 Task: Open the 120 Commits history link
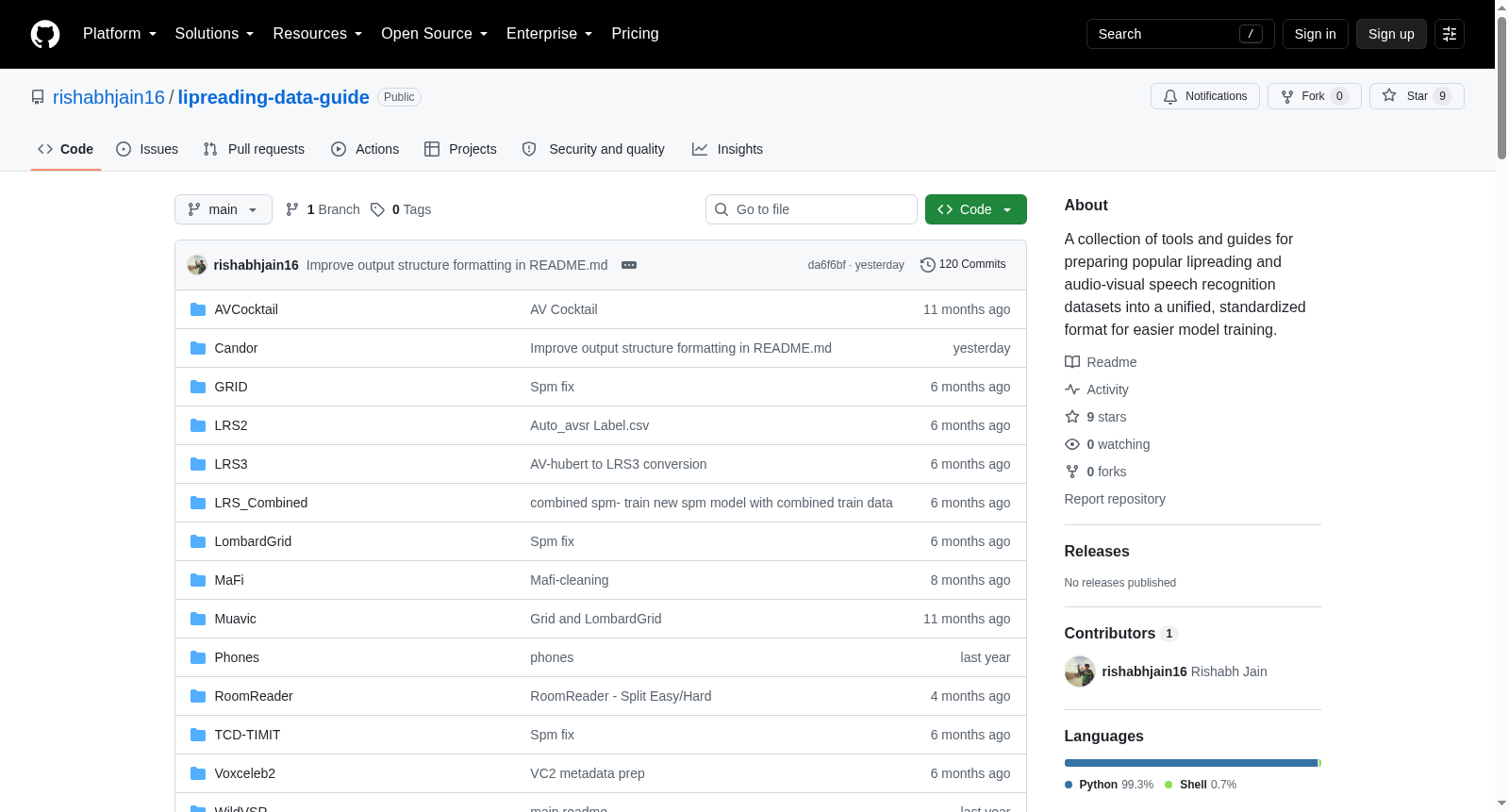coord(963,265)
